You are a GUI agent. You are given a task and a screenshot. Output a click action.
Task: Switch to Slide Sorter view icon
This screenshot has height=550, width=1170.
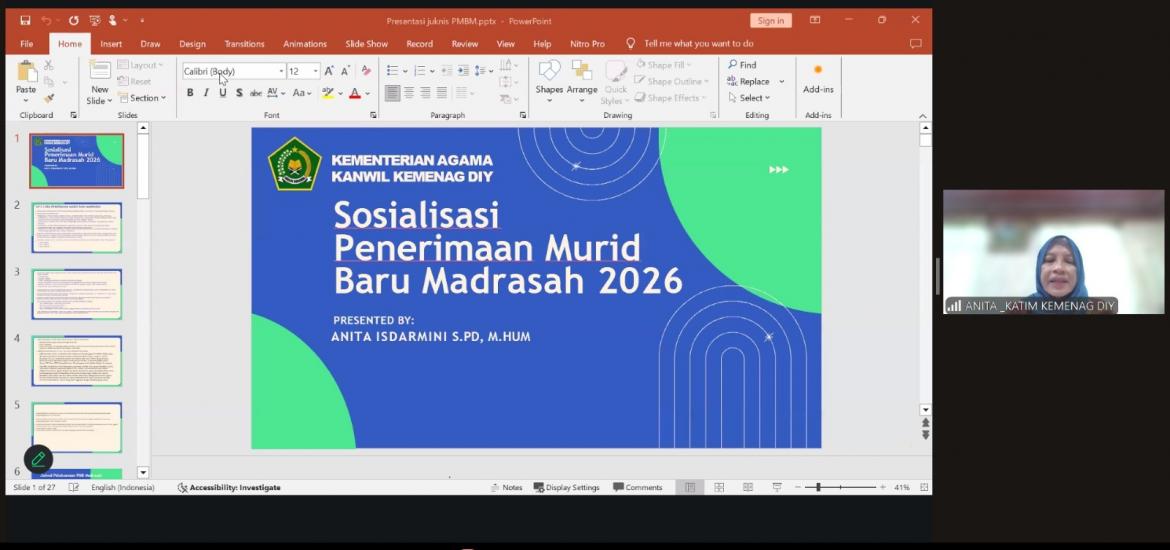719,487
